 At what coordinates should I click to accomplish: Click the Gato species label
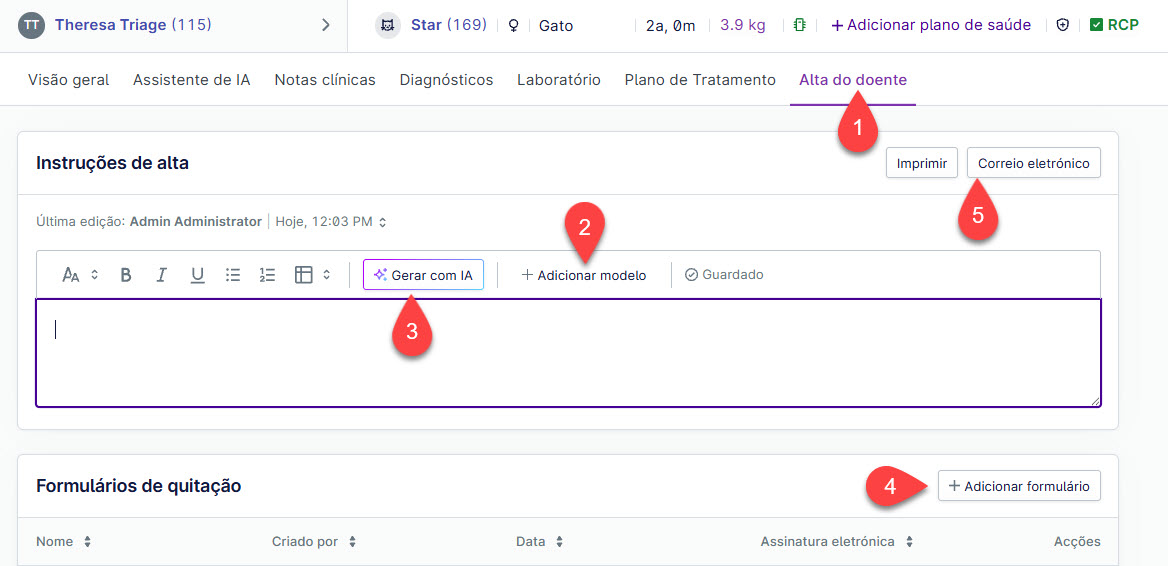coord(556,25)
